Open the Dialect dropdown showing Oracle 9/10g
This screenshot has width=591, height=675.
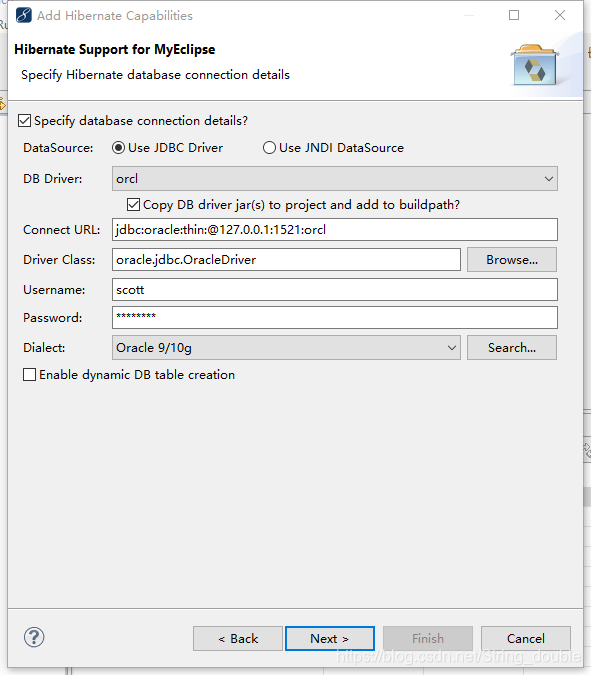point(286,347)
